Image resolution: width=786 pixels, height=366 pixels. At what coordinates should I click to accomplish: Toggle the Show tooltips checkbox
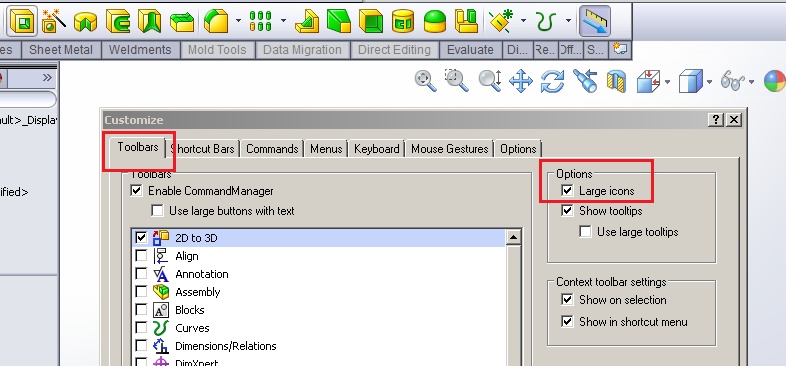click(x=567, y=211)
